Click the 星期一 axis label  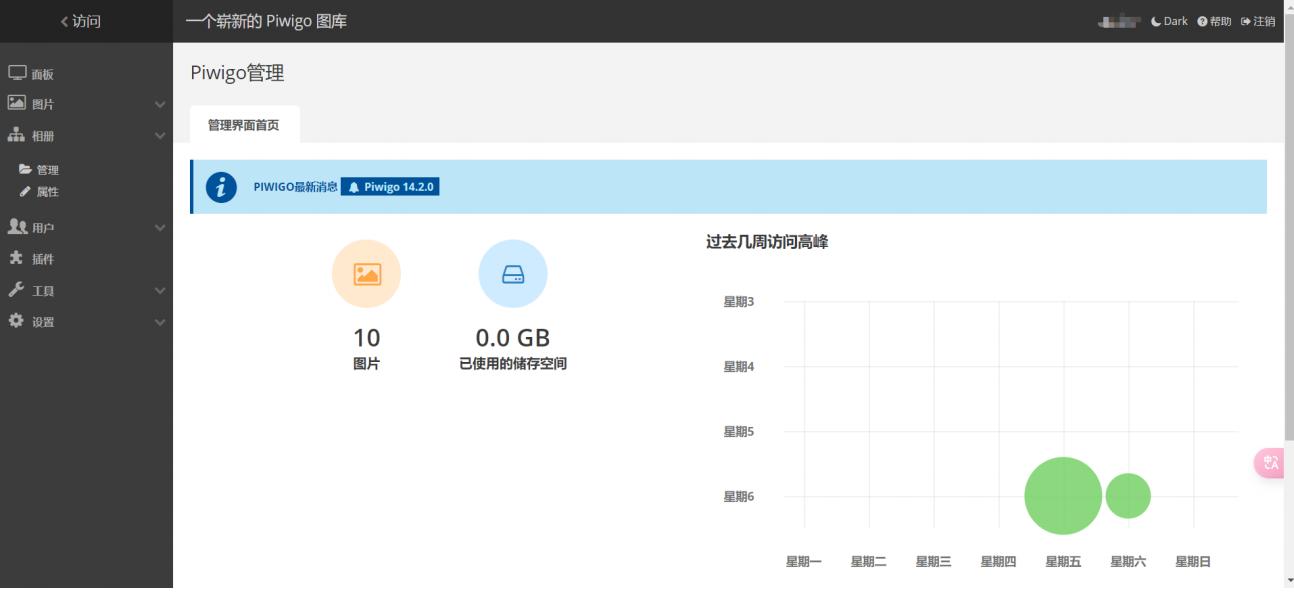pyautogui.click(x=804, y=562)
